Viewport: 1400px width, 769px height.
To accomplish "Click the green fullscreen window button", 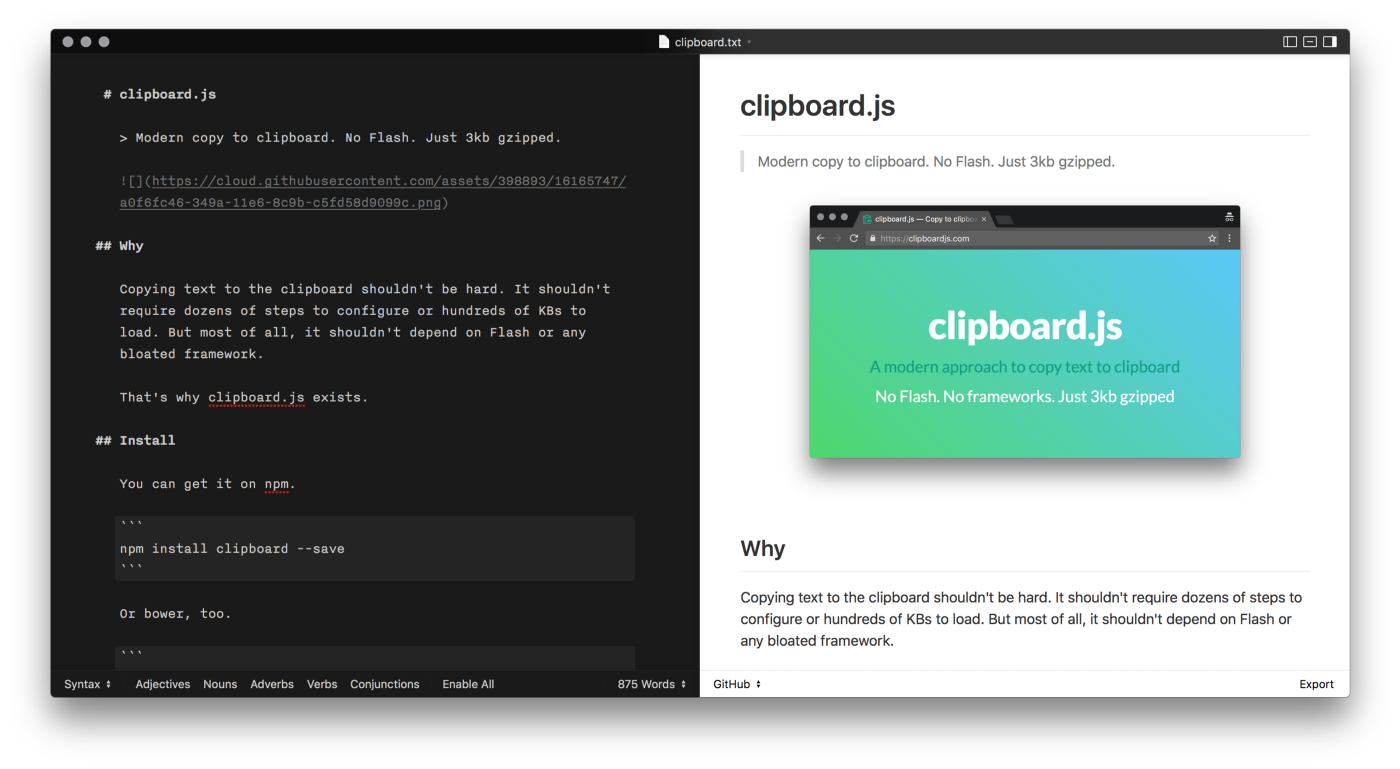I will (x=104, y=42).
